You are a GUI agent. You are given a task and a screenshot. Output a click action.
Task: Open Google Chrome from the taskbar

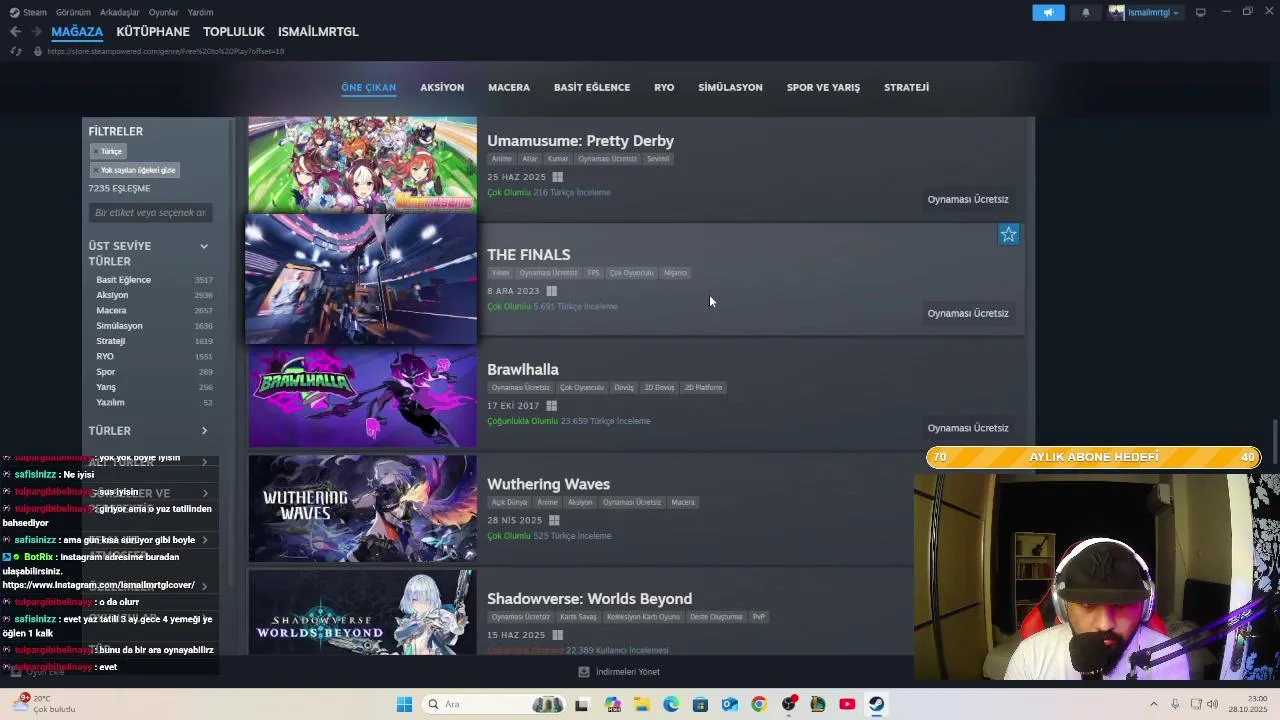[759, 704]
